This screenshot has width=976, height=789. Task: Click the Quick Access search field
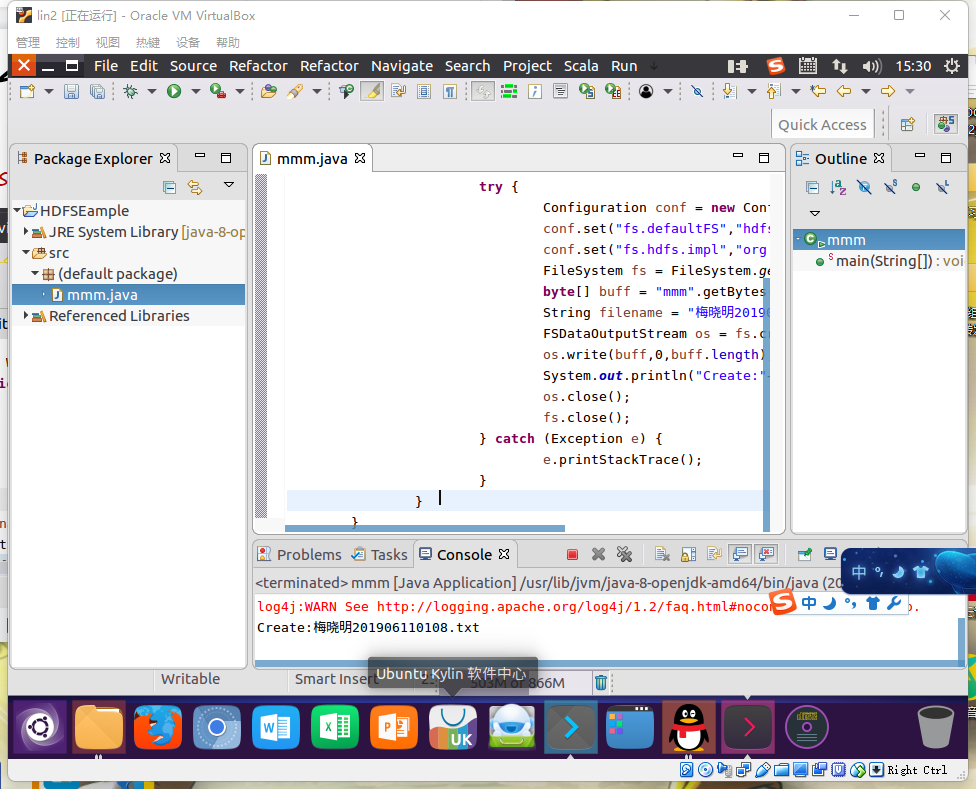pyautogui.click(x=822, y=124)
